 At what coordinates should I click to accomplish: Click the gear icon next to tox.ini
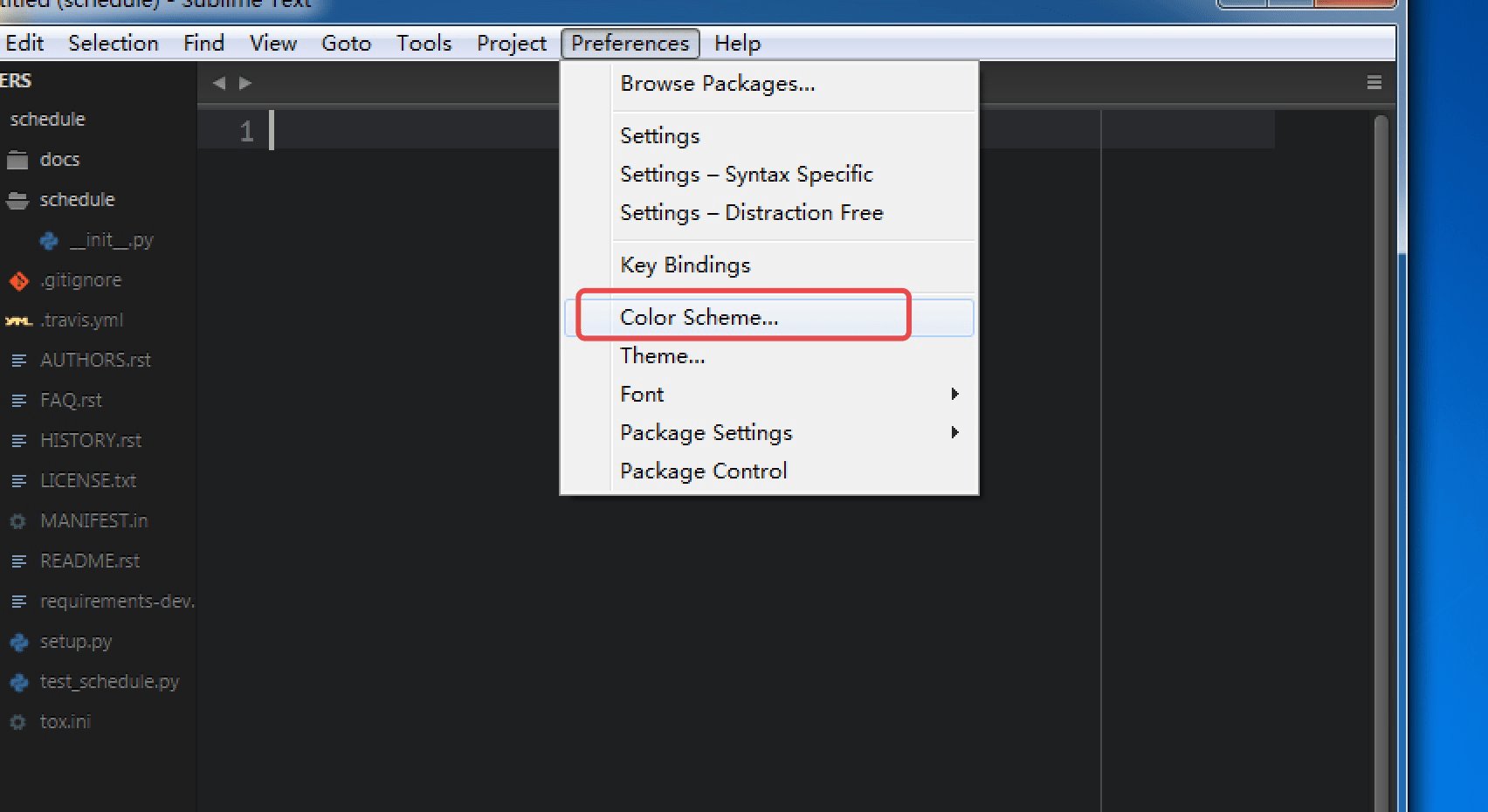[18, 722]
